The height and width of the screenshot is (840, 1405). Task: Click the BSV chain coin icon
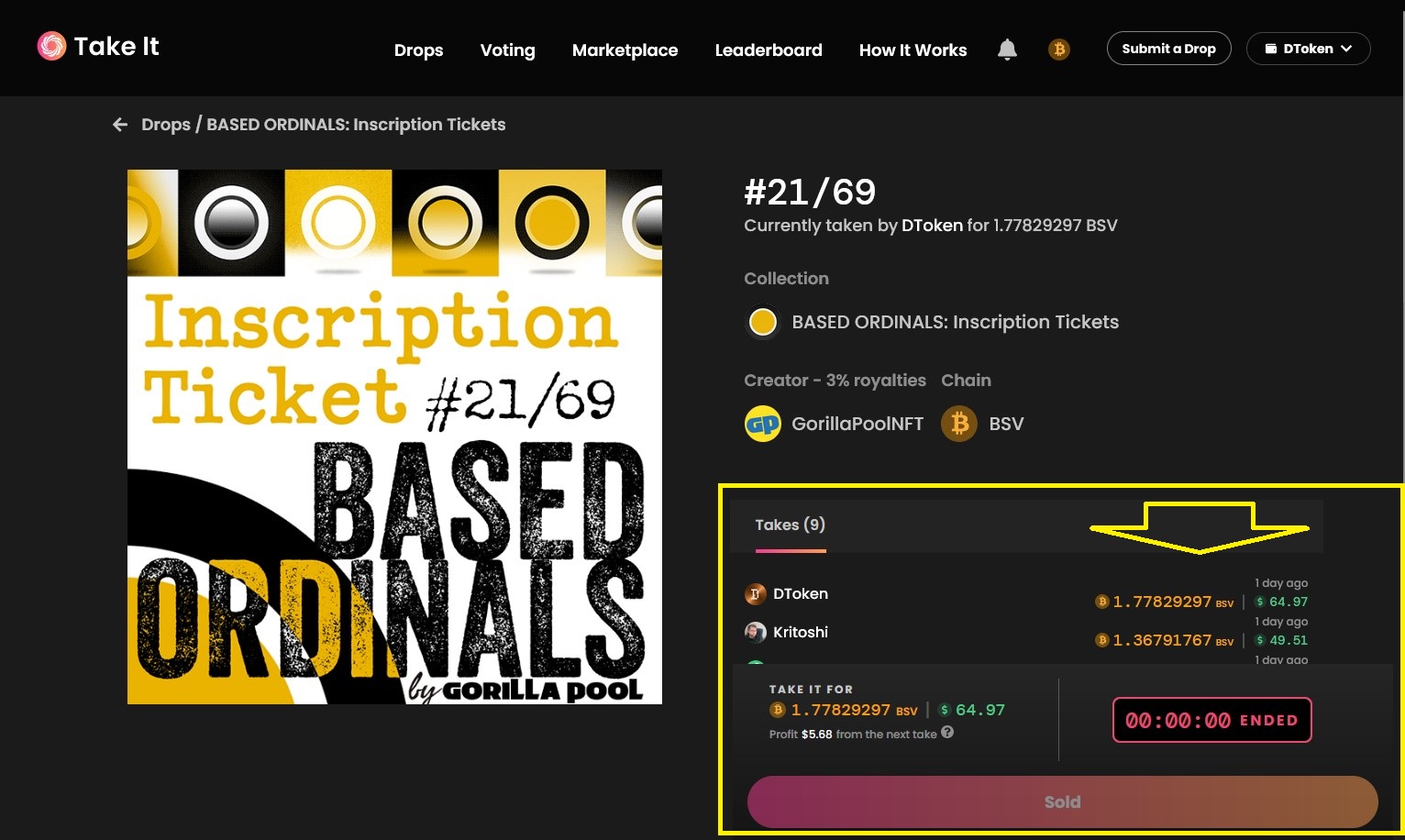(x=959, y=424)
